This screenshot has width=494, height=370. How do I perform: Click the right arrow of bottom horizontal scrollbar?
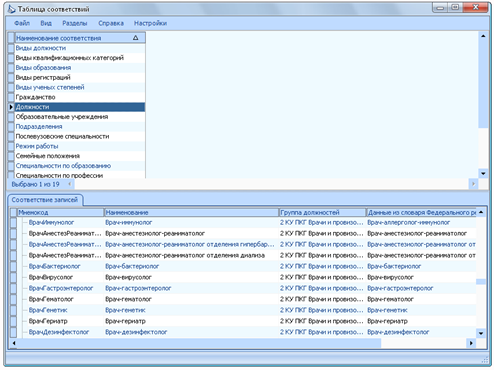tap(471, 343)
